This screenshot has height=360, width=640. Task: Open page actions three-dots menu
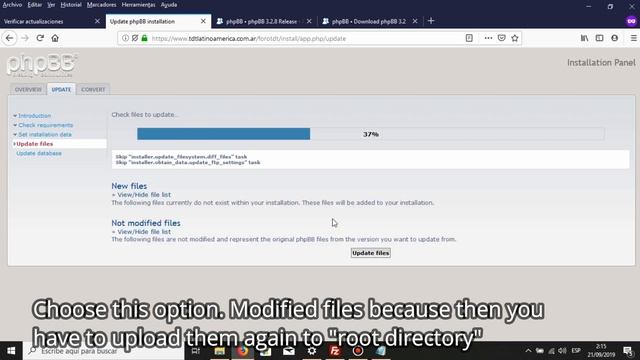tap(488, 38)
